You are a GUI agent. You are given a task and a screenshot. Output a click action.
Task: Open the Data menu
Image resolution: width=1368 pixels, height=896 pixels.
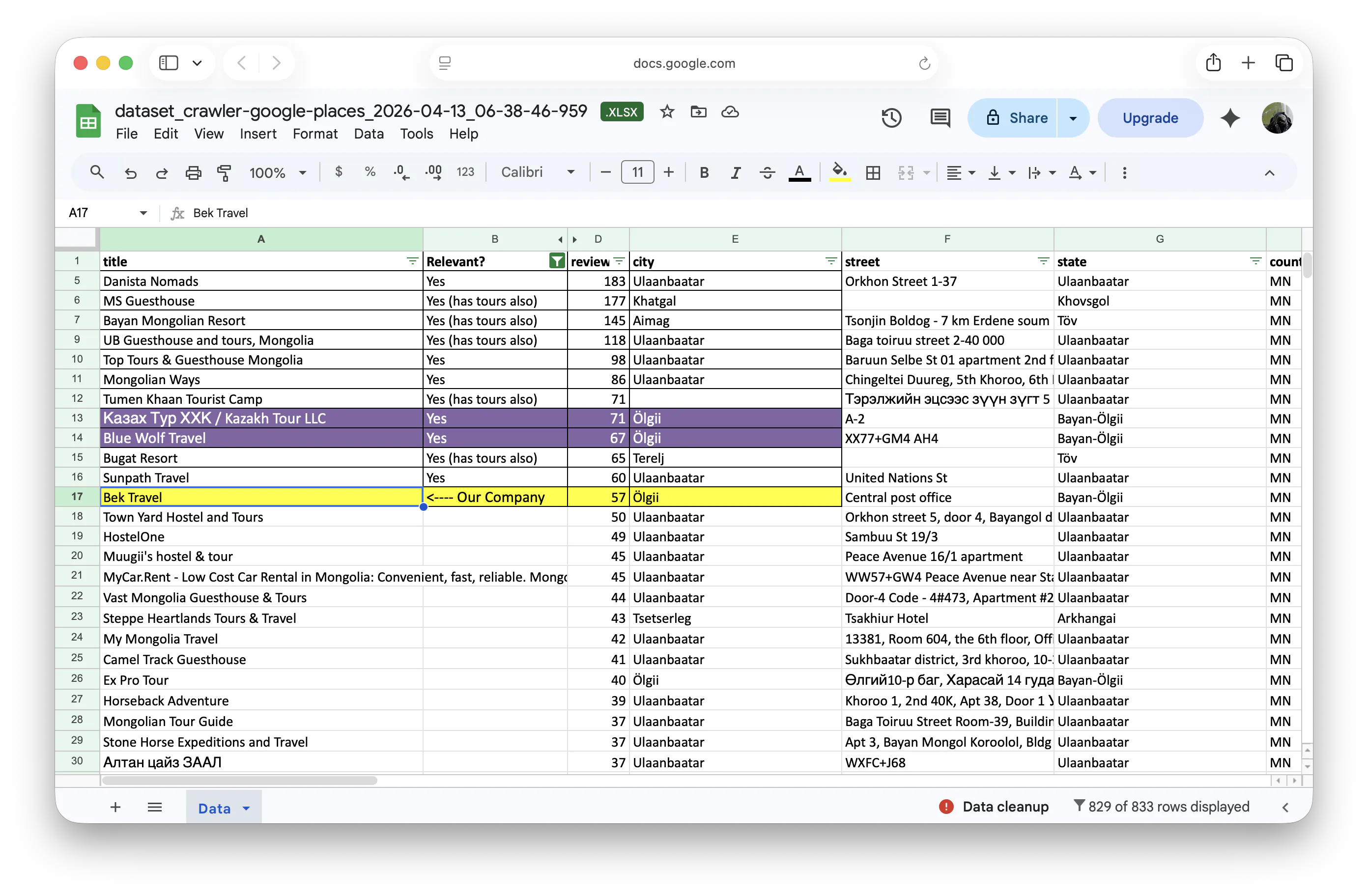point(369,133)
